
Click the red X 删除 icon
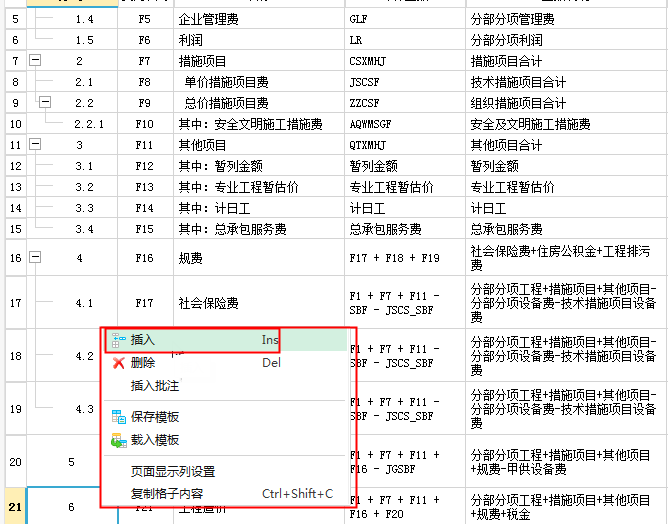118,363
